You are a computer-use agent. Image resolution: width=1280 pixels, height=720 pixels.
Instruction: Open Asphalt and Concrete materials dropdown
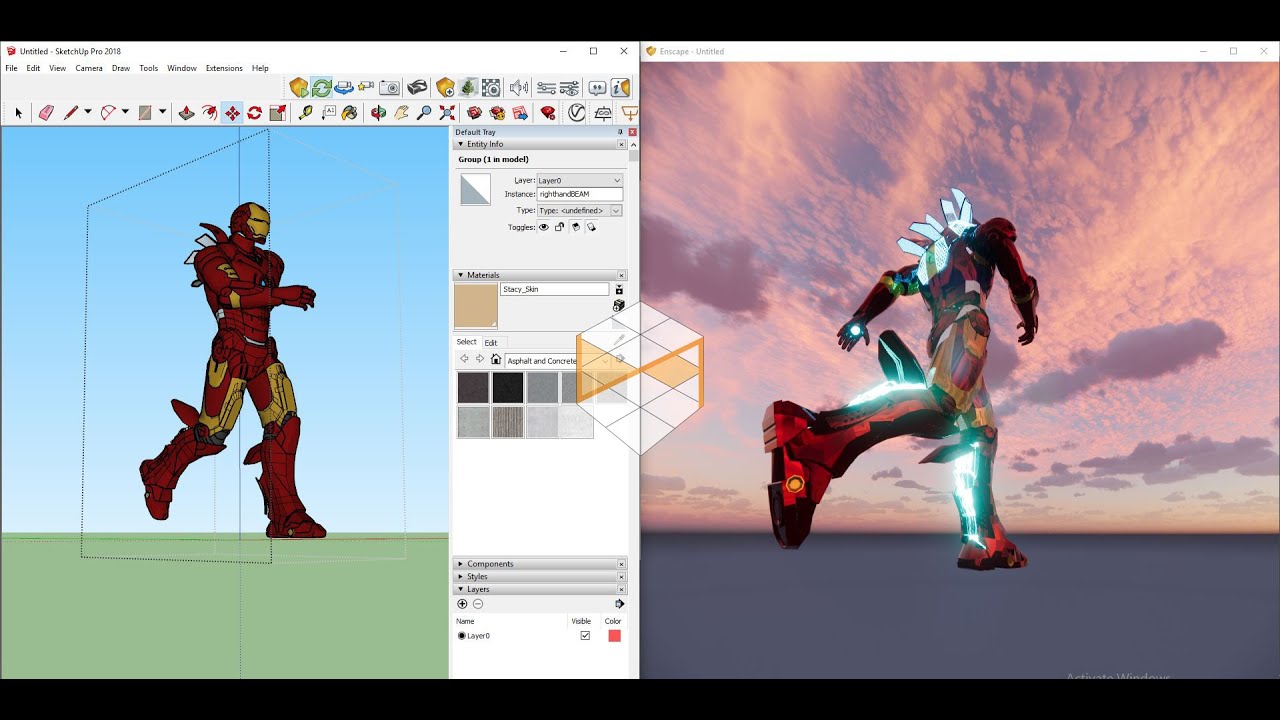pos(557,361)
